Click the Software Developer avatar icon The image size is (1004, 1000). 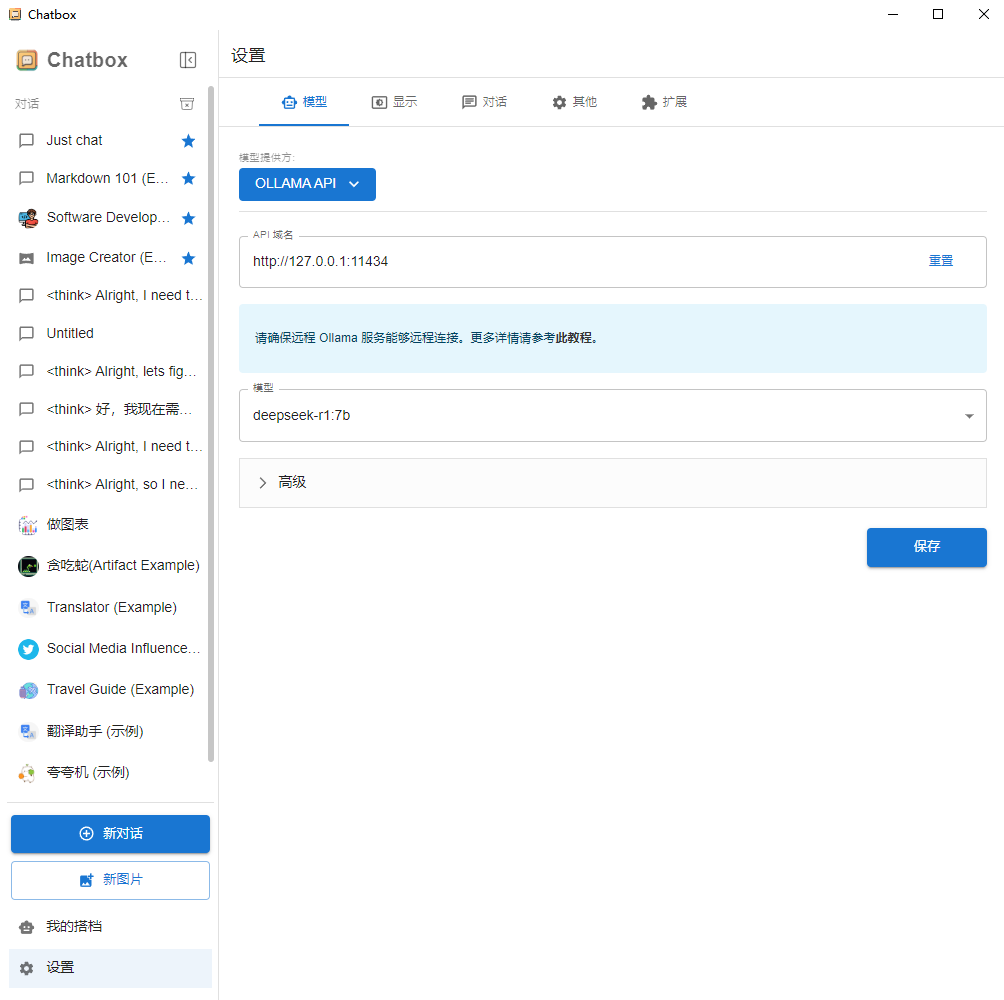28,218
